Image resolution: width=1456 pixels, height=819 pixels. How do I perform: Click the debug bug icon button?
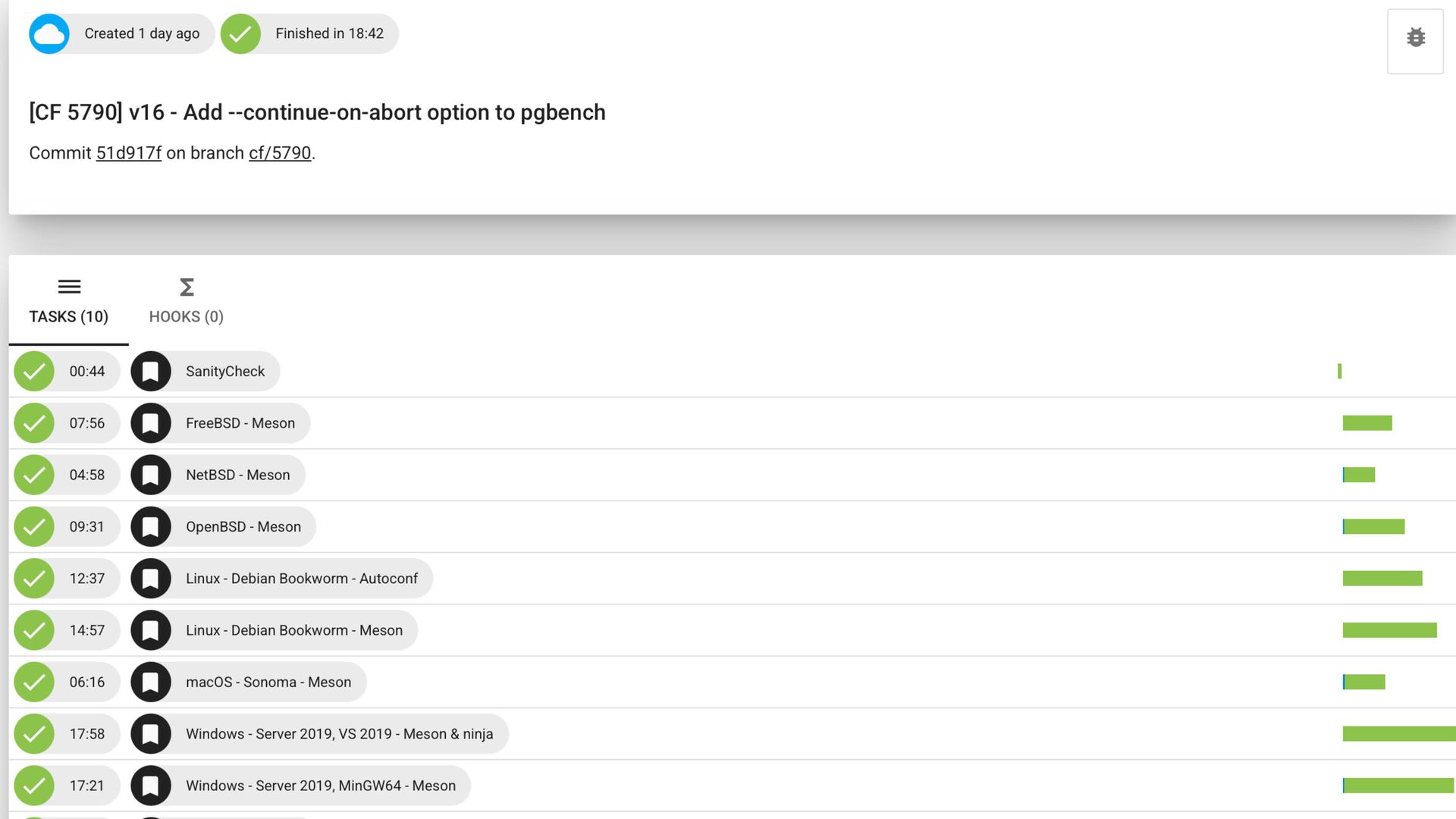pyautogui.click(x=1415, y=38)
